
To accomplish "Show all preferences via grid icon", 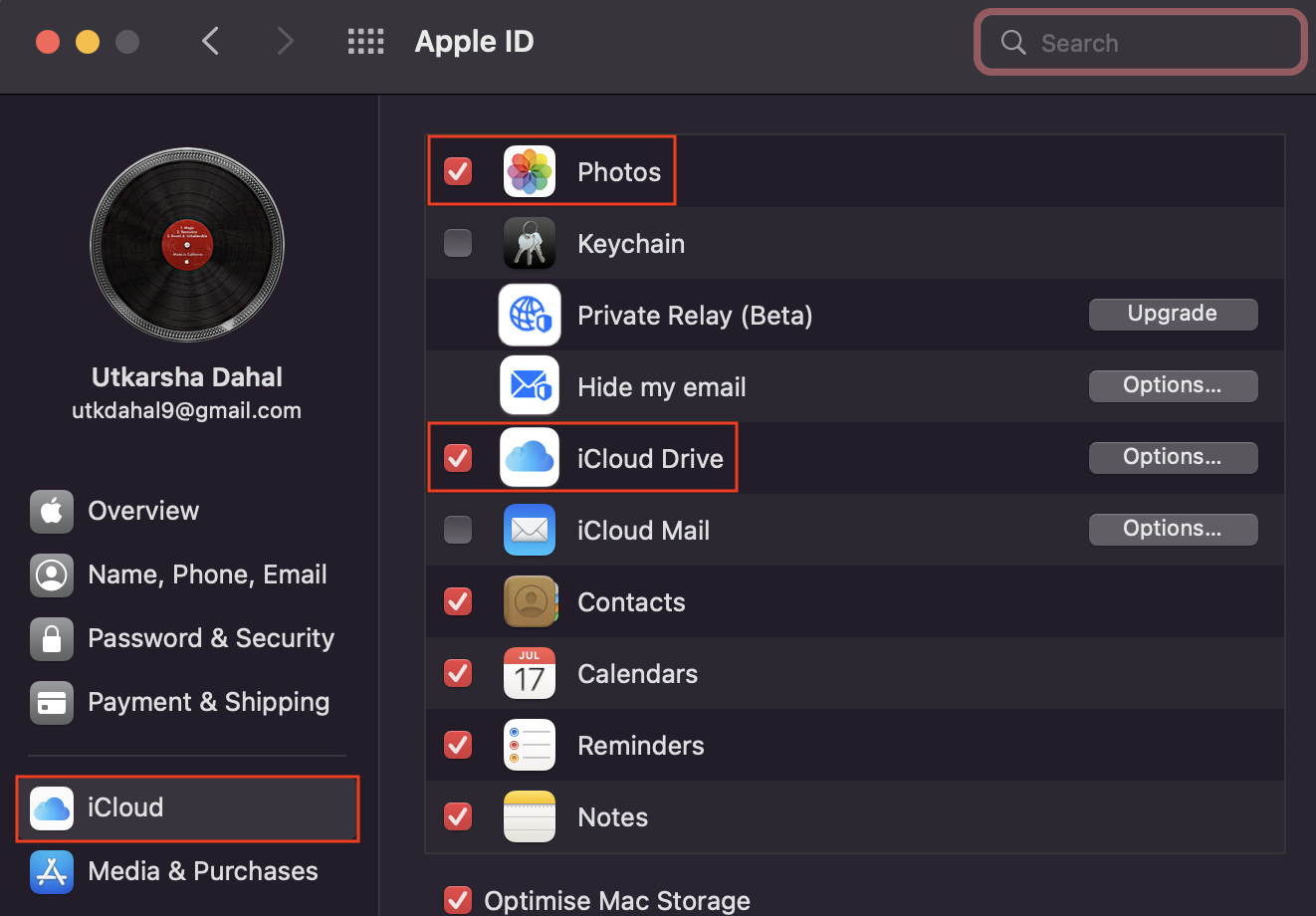I will pos(365,41).
